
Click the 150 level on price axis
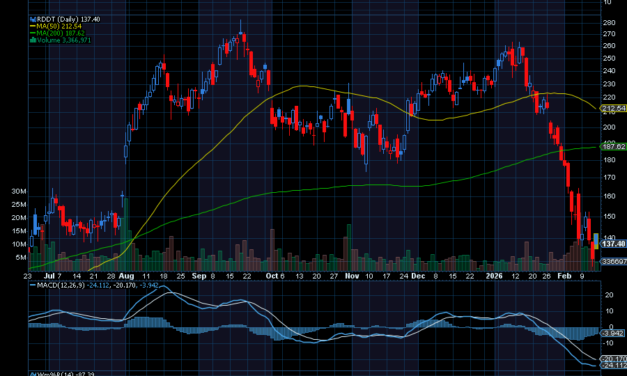(609, 216)
